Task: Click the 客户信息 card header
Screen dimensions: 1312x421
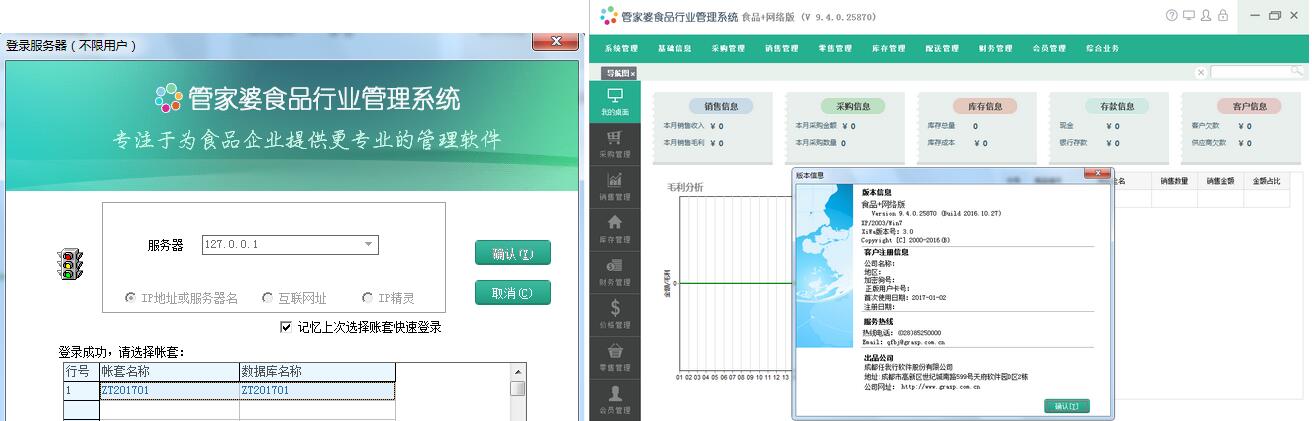Action: tap(1249, 106)
